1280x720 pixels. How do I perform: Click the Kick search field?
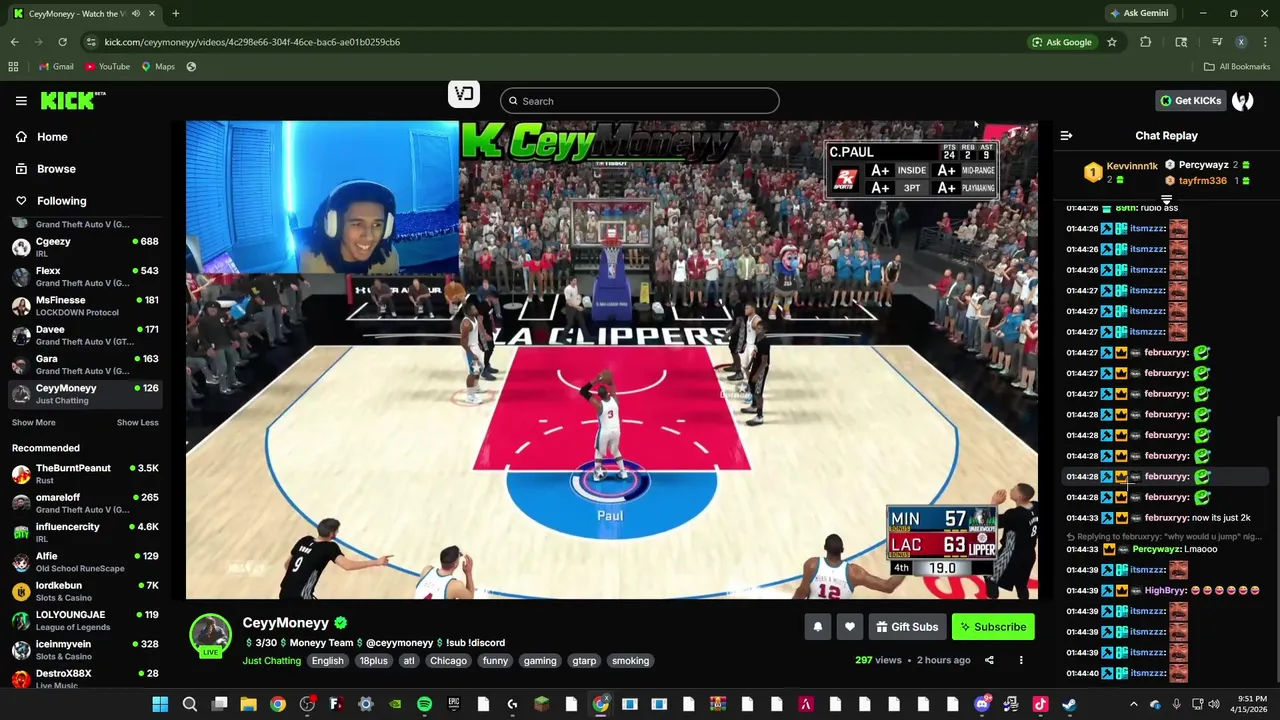tap(639, 101)
